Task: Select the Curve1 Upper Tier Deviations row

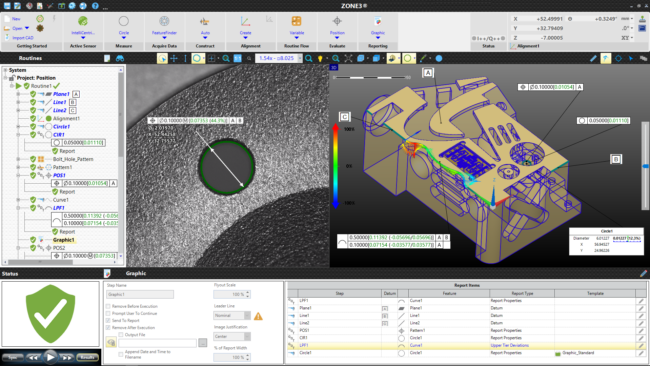Action: coord(466,345)
